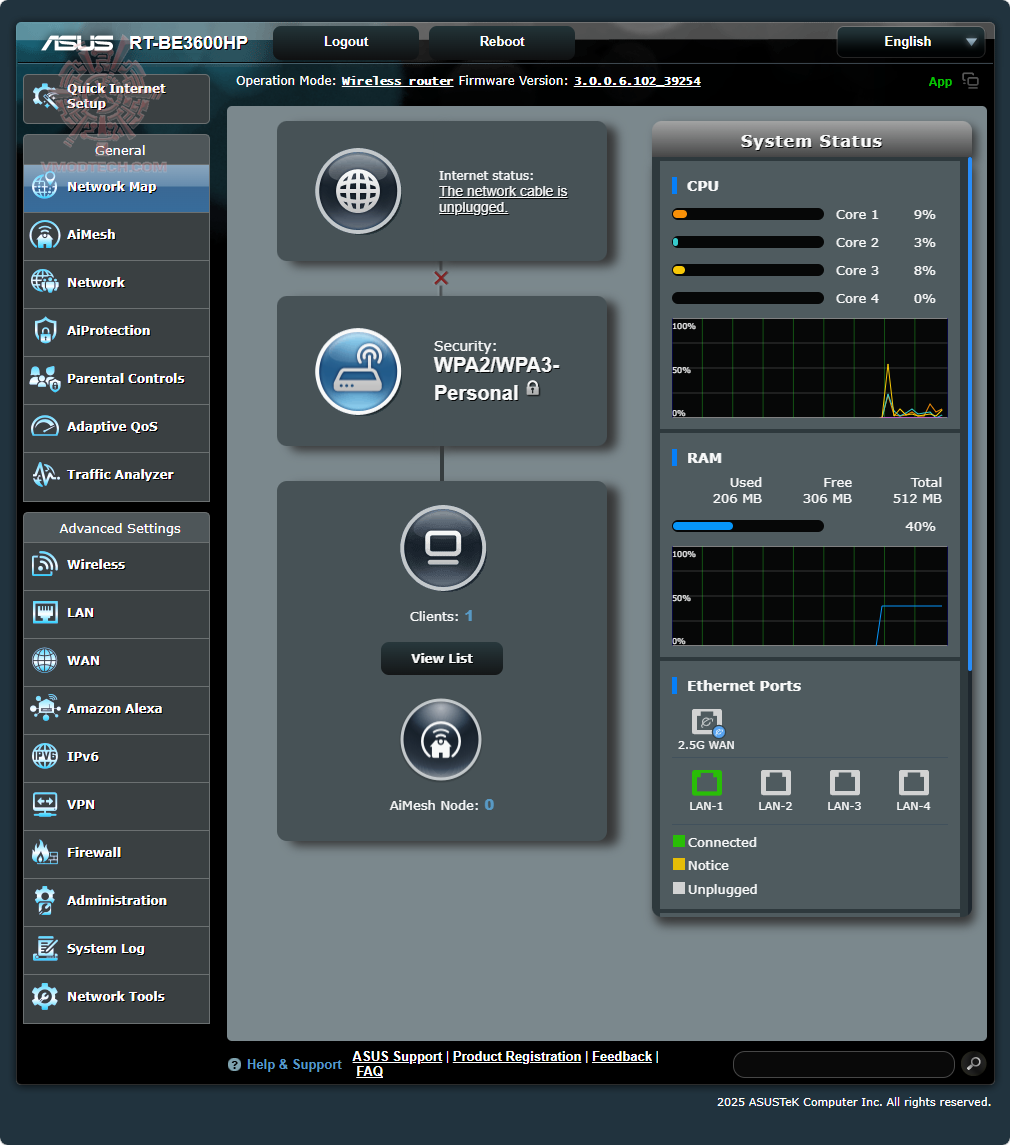Click the Clients count number 1
Screen dimensions: 1010x1145
point(469,616)
